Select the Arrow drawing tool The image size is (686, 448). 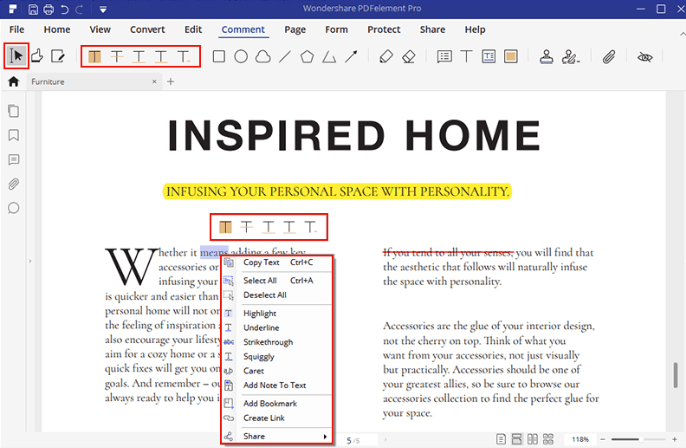point(351,57)
